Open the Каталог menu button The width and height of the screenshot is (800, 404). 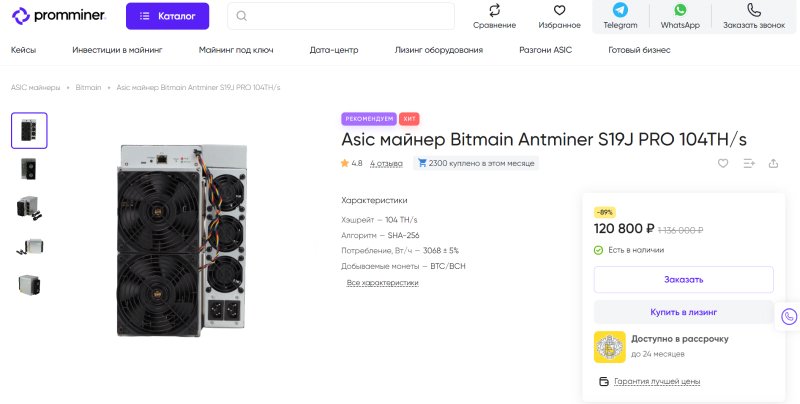[168, 16]
